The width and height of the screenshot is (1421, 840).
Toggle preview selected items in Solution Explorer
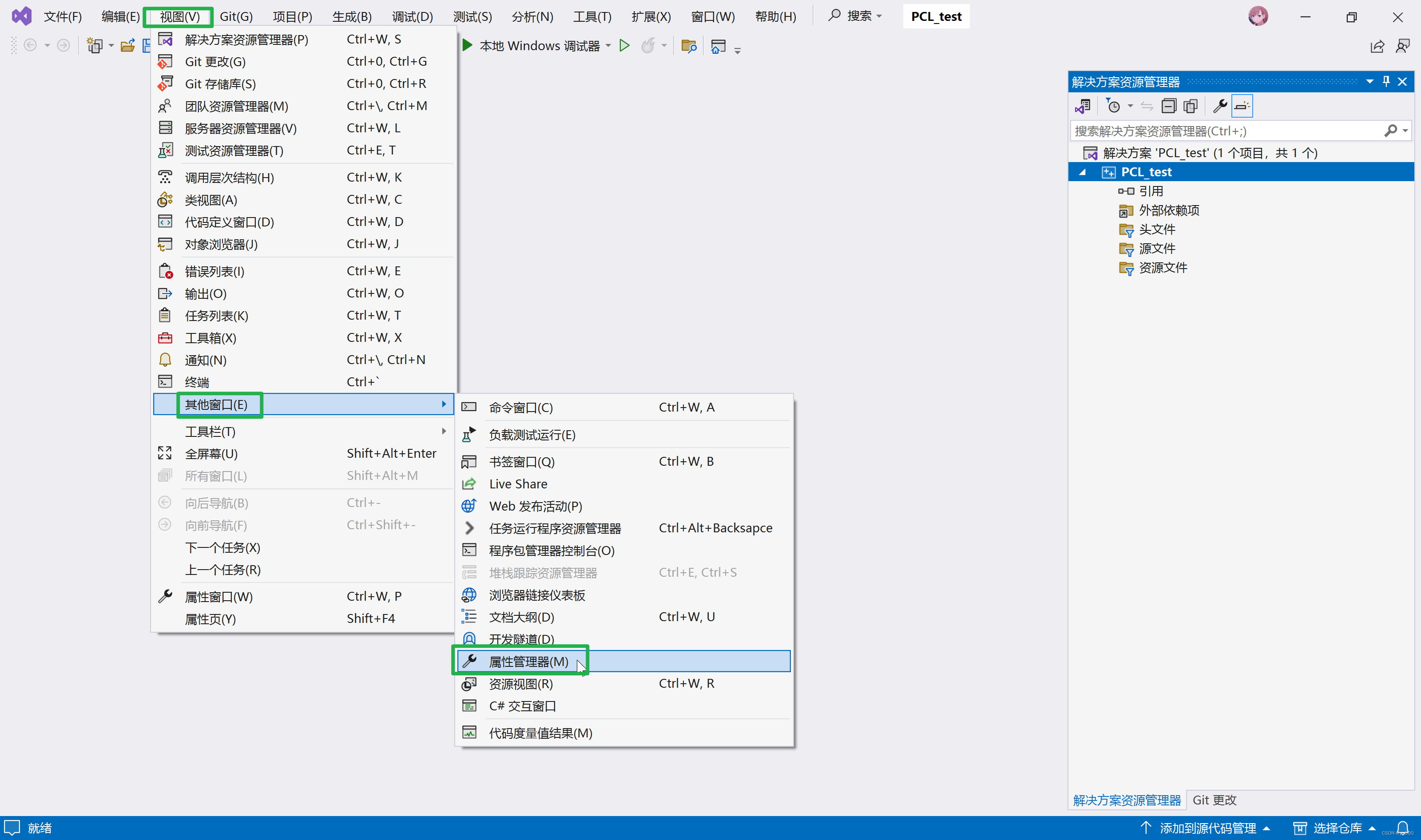[x=1242, y=106]
